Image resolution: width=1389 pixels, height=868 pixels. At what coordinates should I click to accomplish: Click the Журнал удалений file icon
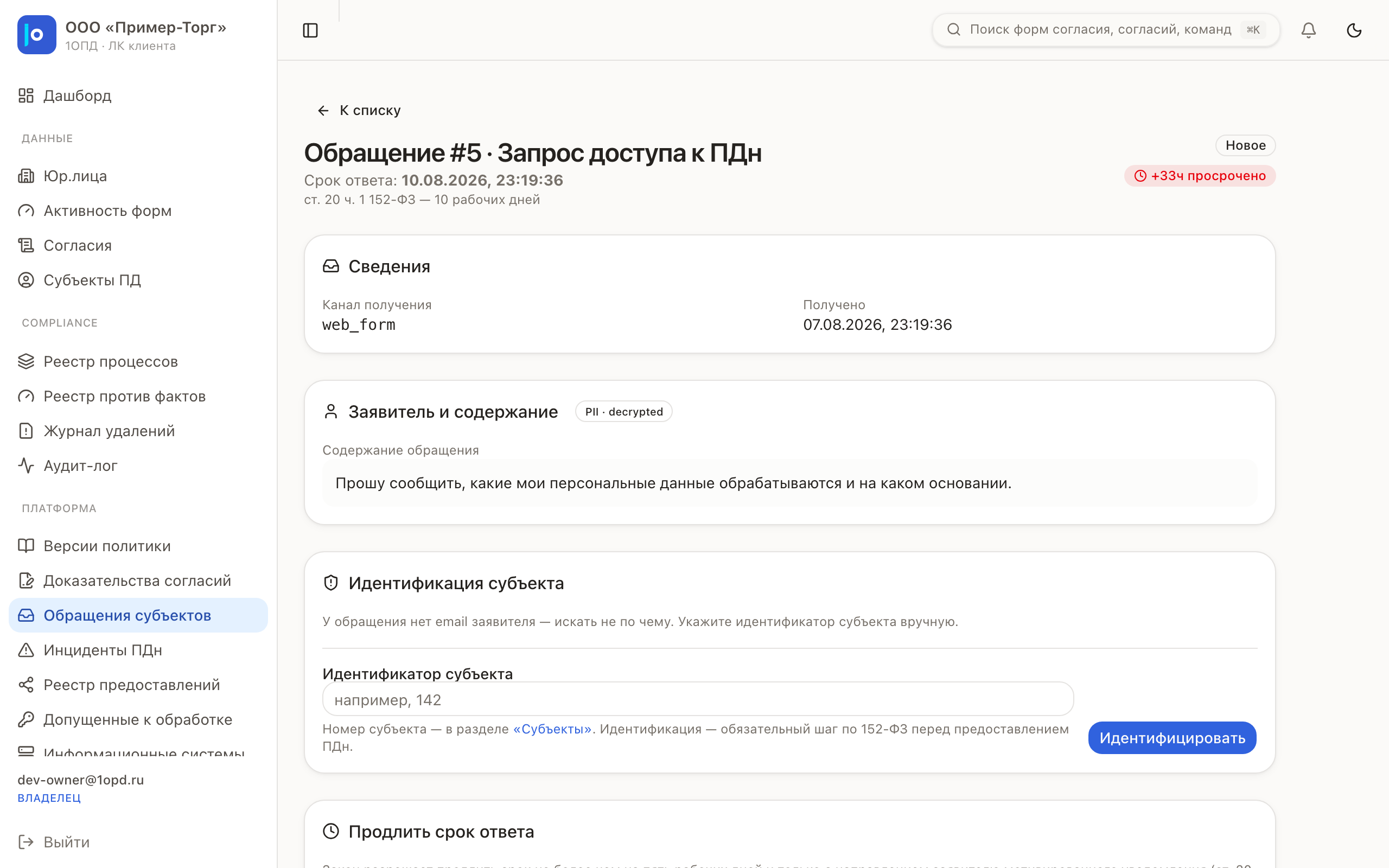26,431
